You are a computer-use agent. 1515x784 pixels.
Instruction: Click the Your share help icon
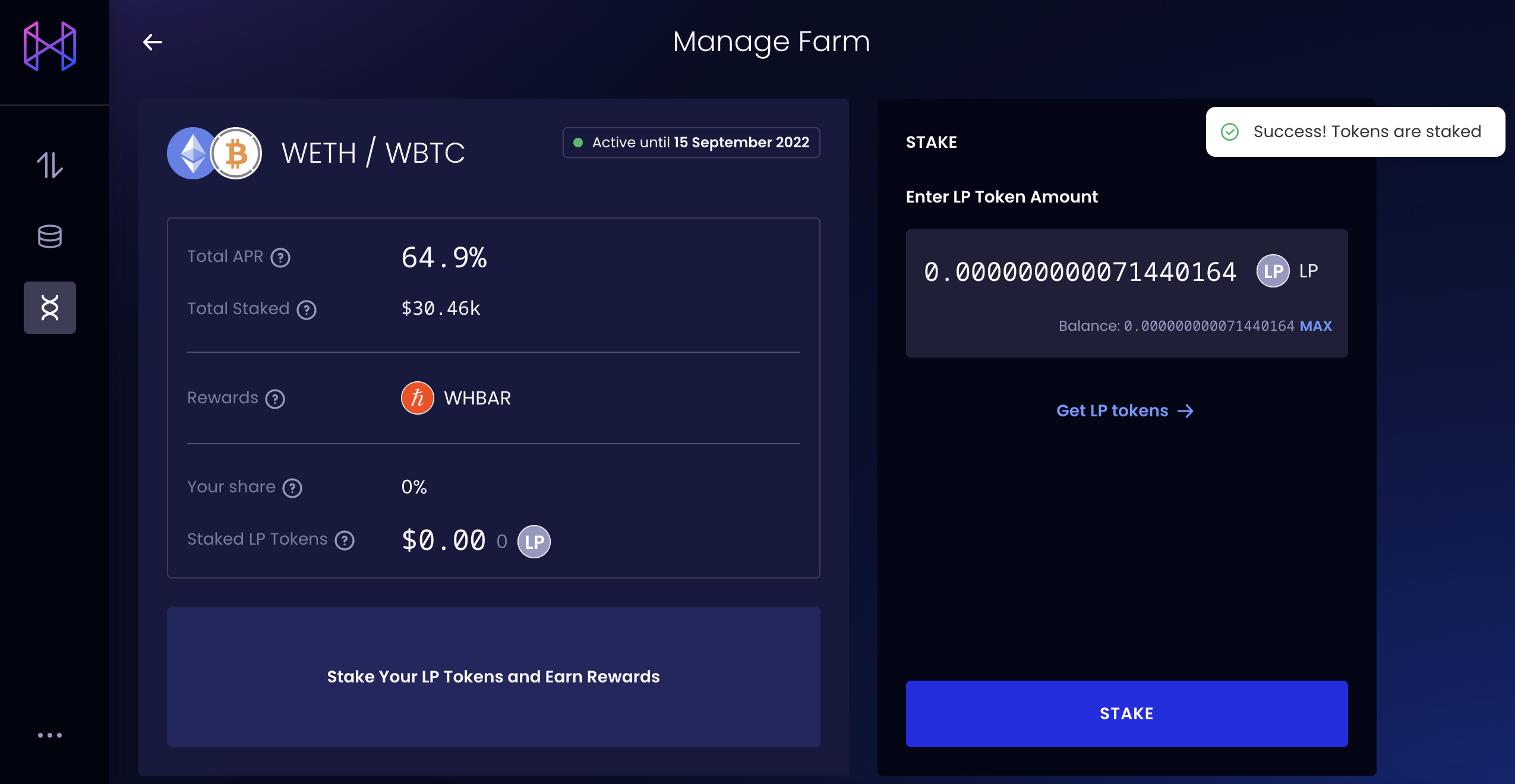click(292, 488)
